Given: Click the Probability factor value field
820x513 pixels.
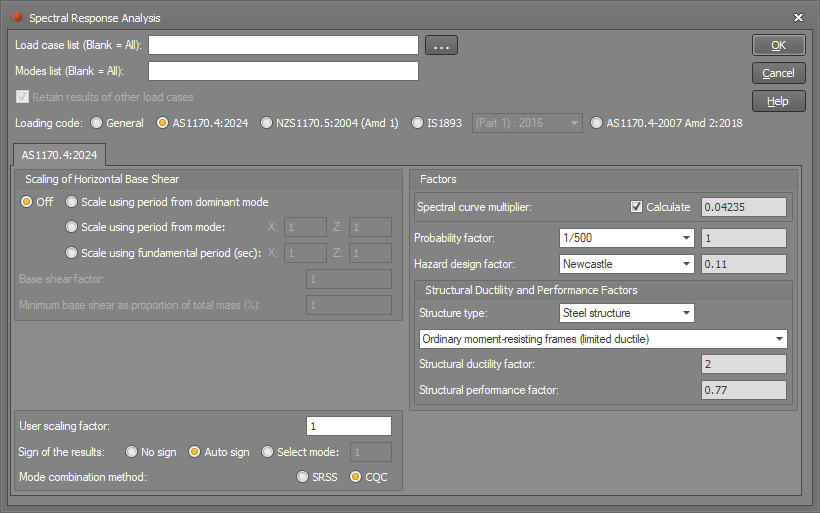Looking at the screenshot, I should pos(744,238).
